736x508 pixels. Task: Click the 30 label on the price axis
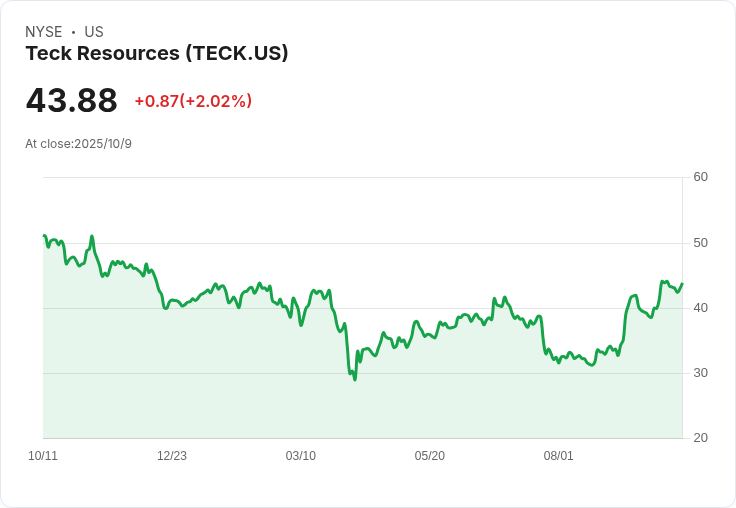tap(700, 373)
